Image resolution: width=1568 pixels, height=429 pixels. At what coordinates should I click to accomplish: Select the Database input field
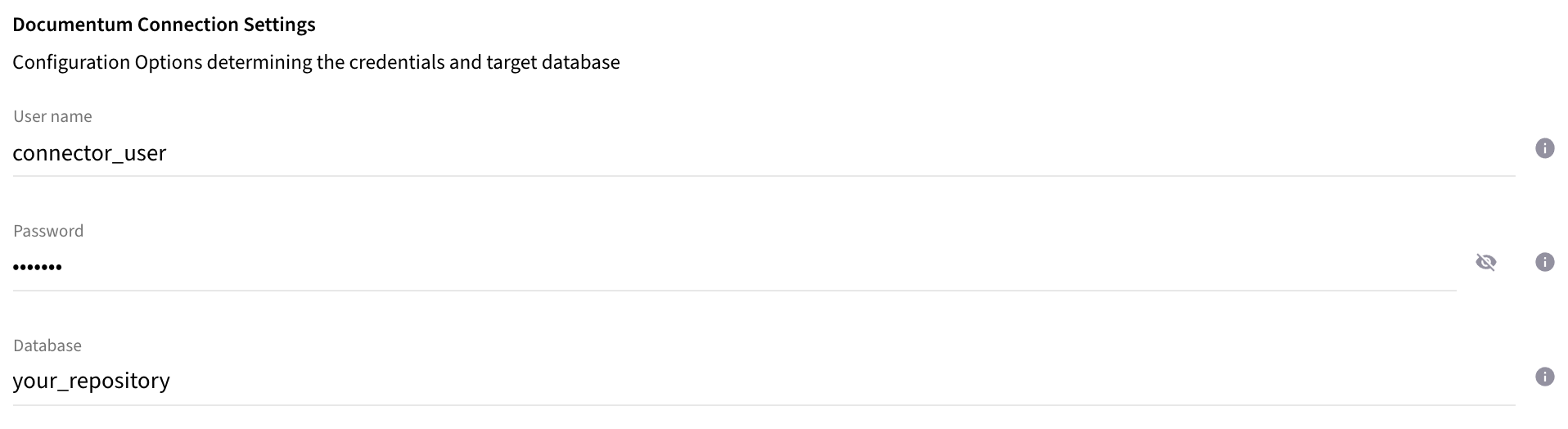pos(737,381)
